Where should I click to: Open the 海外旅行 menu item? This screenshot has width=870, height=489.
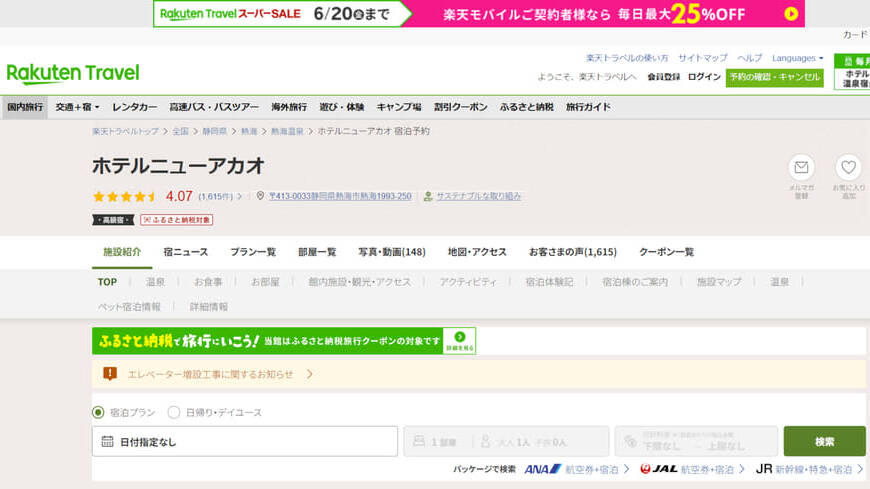(289, 107)
